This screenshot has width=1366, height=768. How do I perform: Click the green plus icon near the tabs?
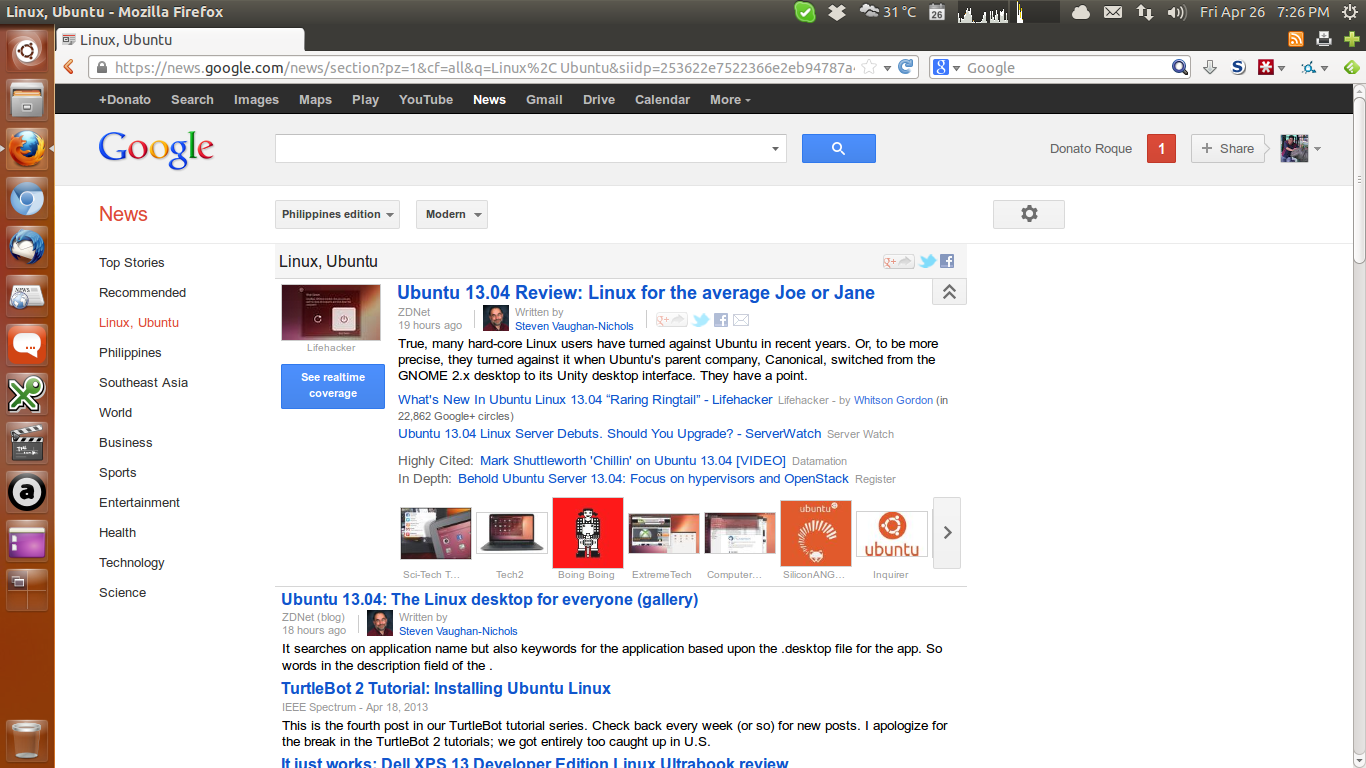[x=1352, y=39]
